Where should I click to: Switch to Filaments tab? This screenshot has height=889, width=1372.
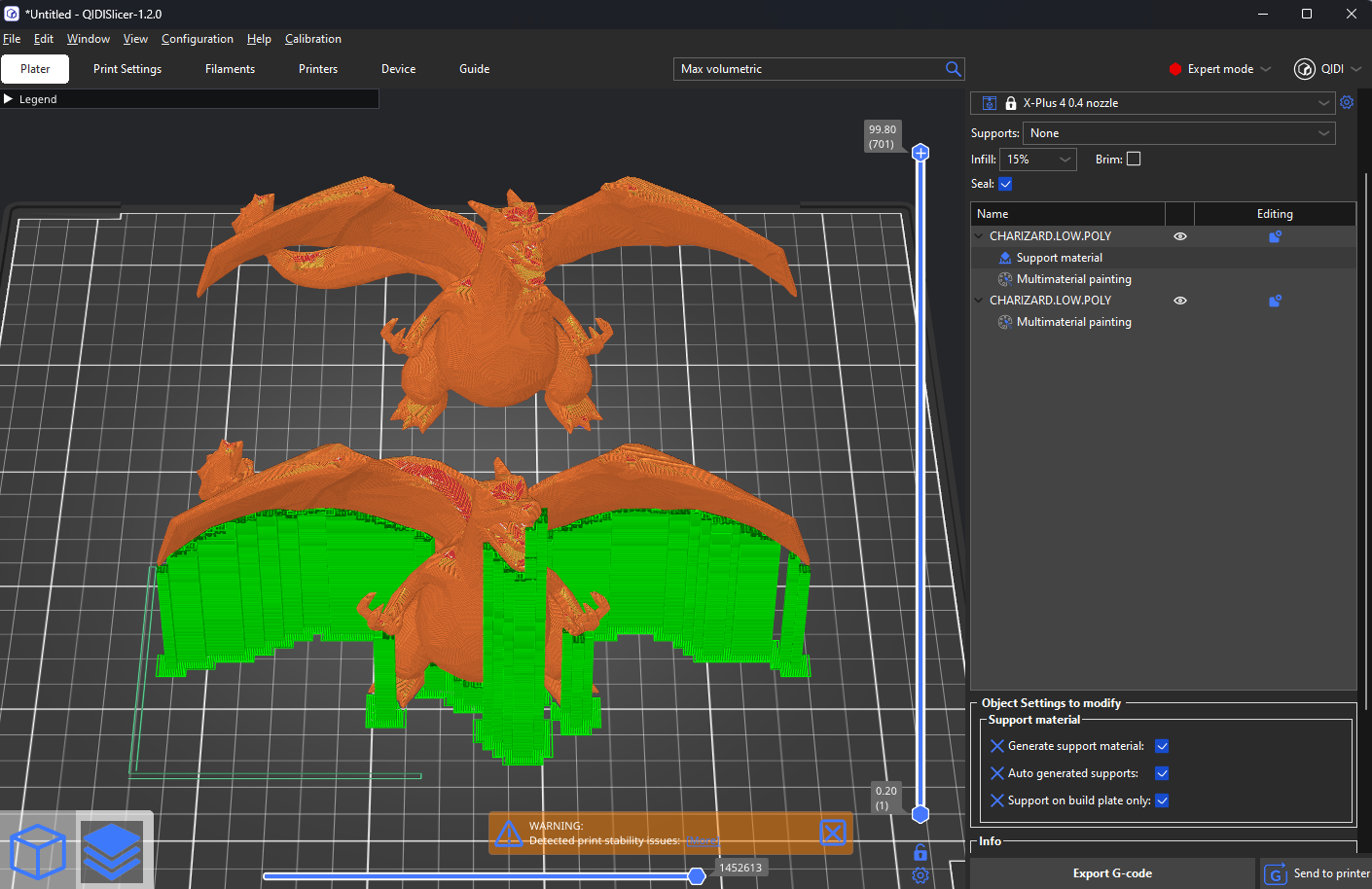[231, 69]
